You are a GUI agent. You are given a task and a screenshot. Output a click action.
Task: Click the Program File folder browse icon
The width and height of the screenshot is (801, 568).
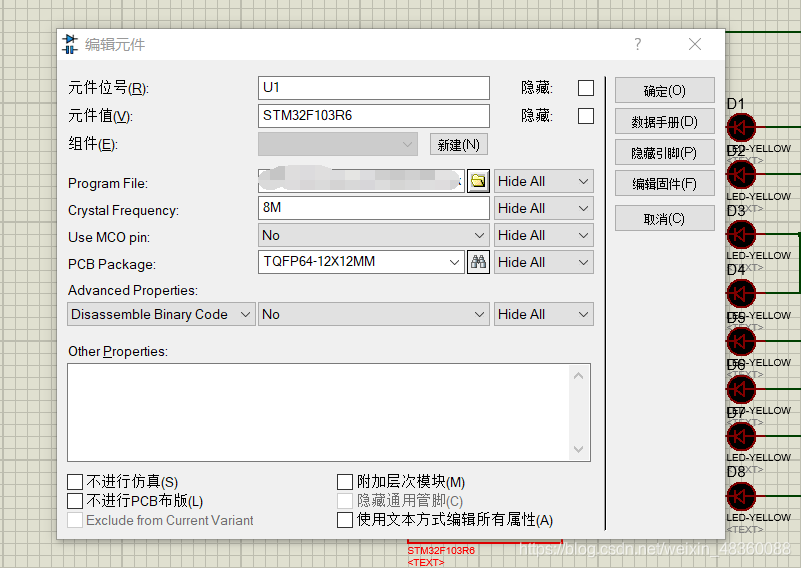pos(478,181)
